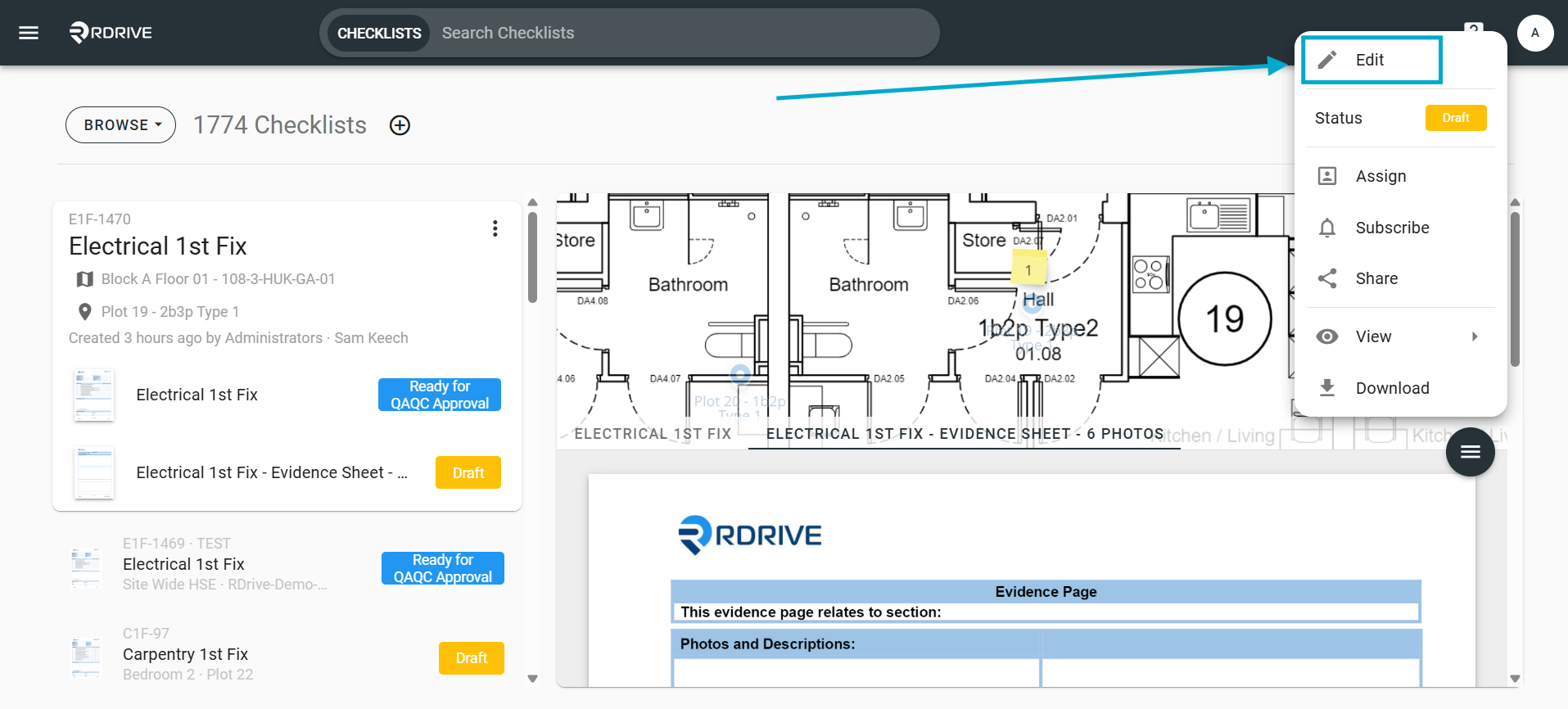
Task: Click the yellow note marker 1 on plan
Action: [1029, 269]
